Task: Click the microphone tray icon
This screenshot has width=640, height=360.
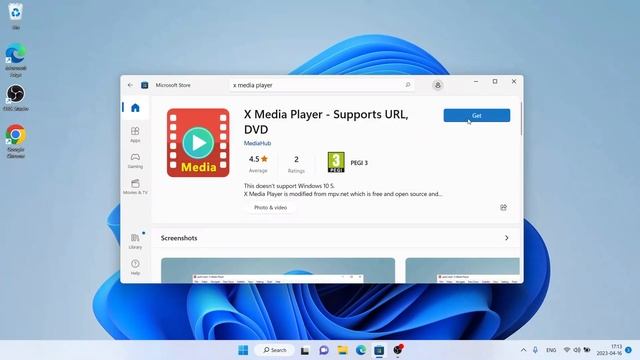Action: tap(535, 350)
